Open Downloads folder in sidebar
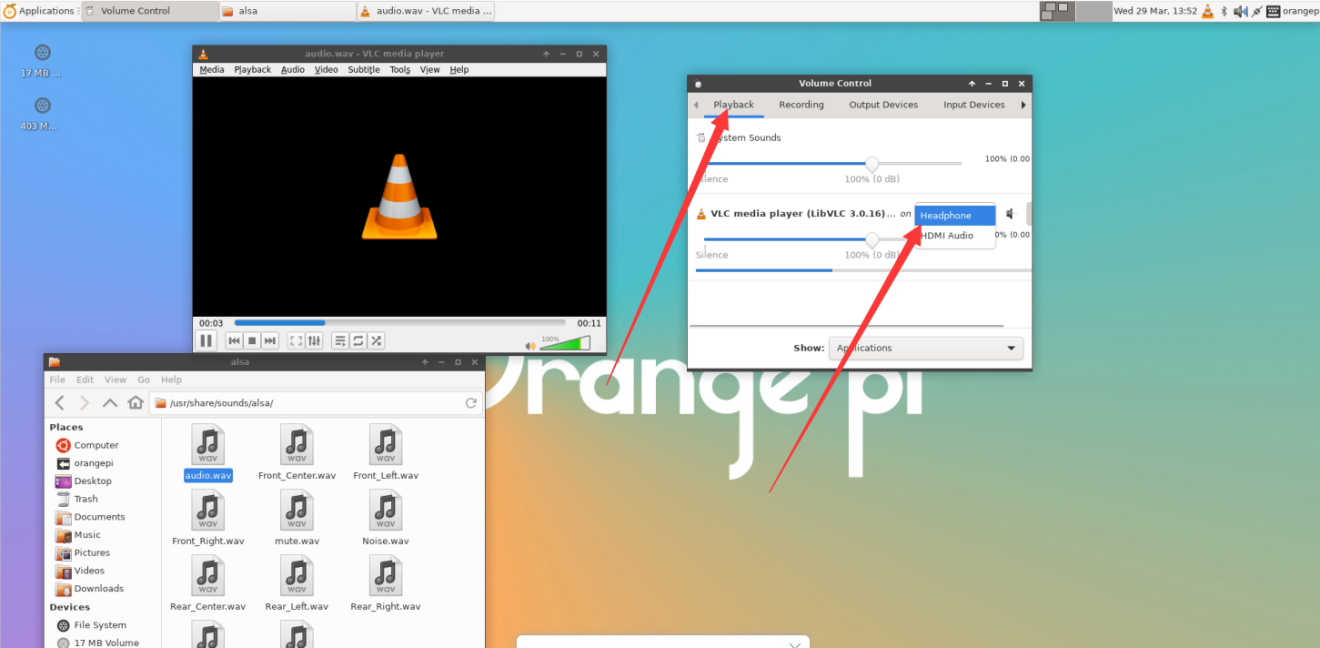Screen dimensions: 1320x648 click(98, 589)
